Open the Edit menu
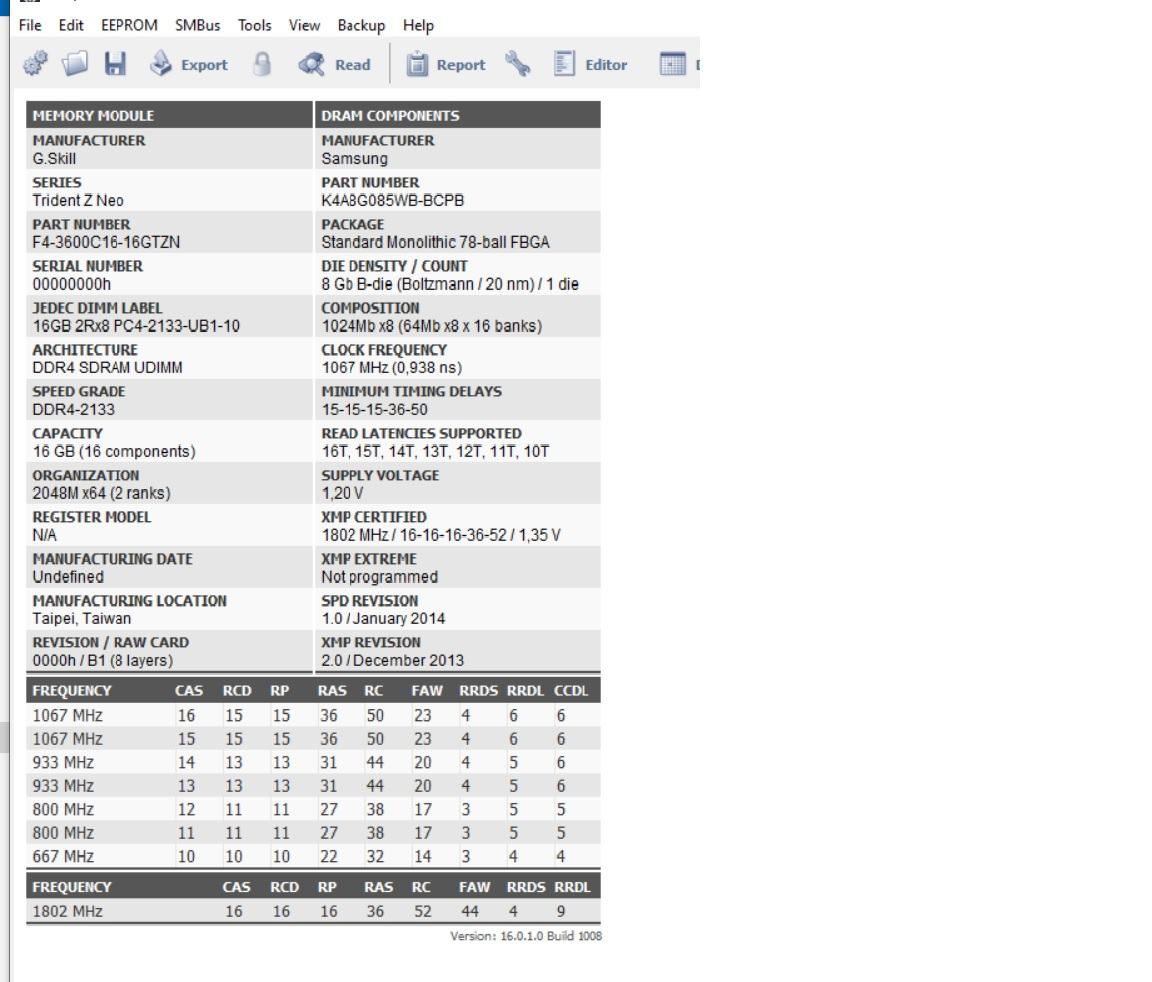Viewport: 1152px width, 982px height. coord(71,25)
